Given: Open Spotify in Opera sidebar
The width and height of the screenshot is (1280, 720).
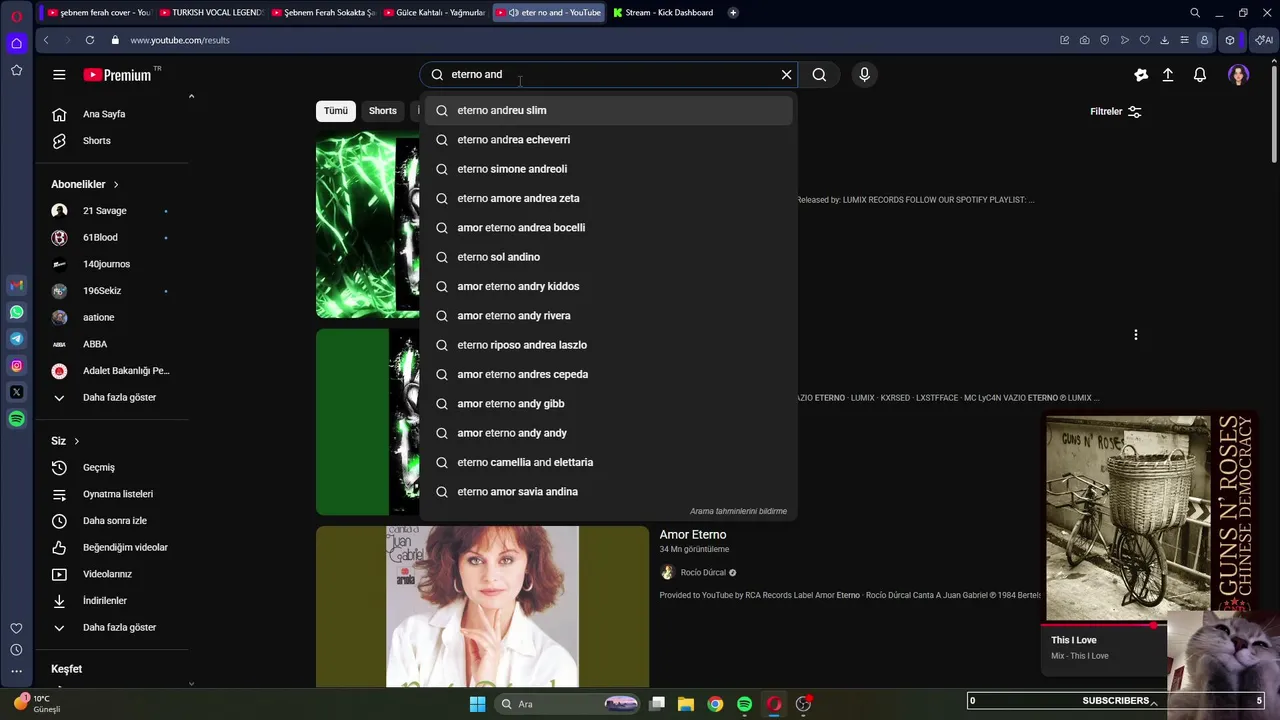Looking at the screenshot, I should coord(16,419).
